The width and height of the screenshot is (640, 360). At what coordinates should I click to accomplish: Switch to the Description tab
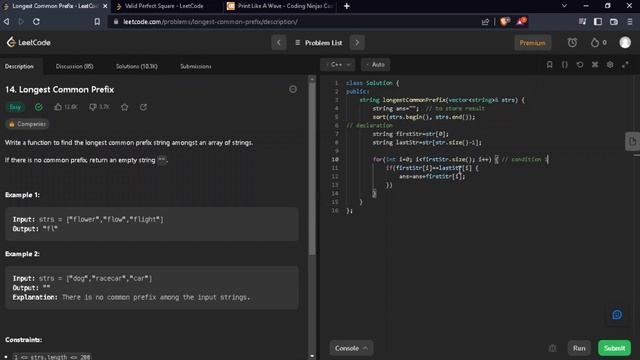(19, 66)
